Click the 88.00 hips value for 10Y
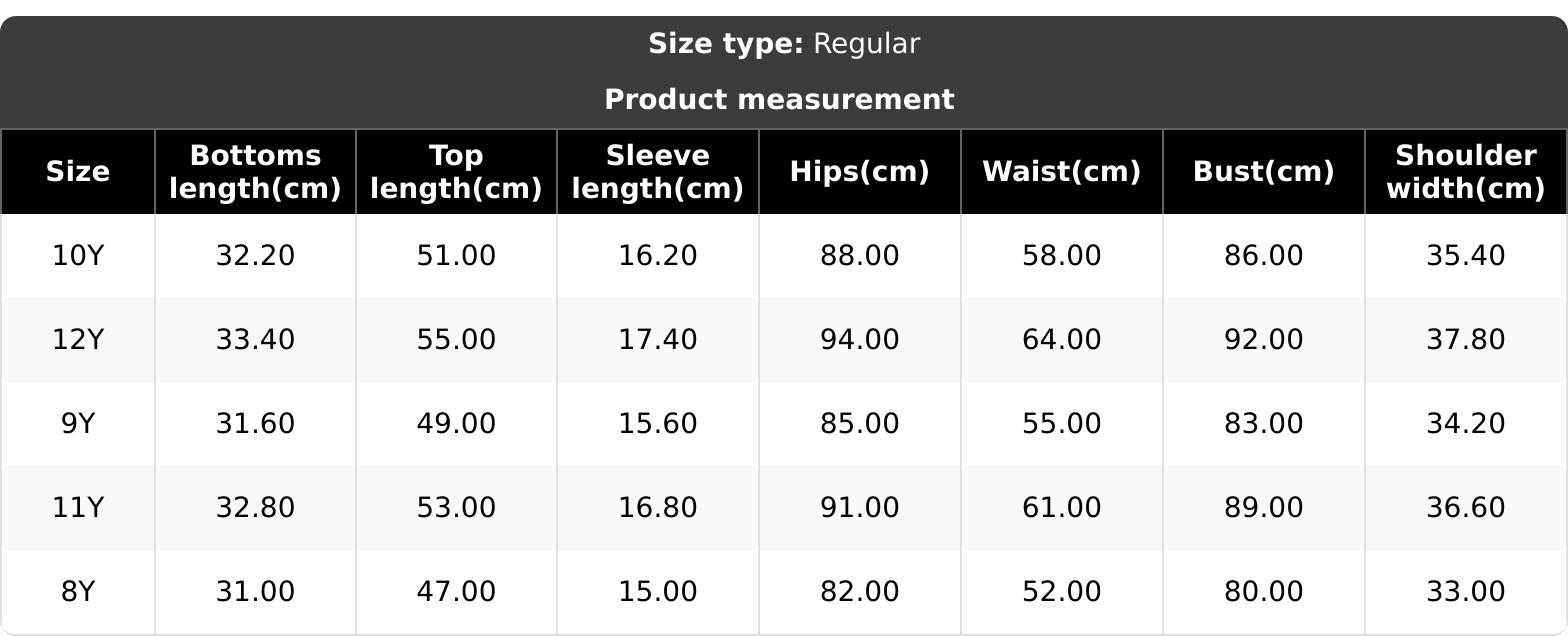1568x636 pixels. point(859,256)
